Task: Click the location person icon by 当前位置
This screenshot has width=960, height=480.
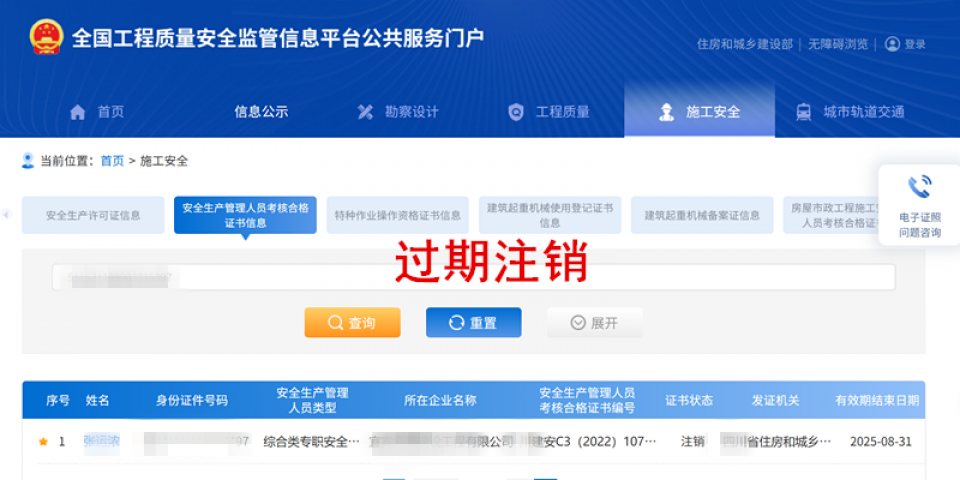Action: (28, 160)
